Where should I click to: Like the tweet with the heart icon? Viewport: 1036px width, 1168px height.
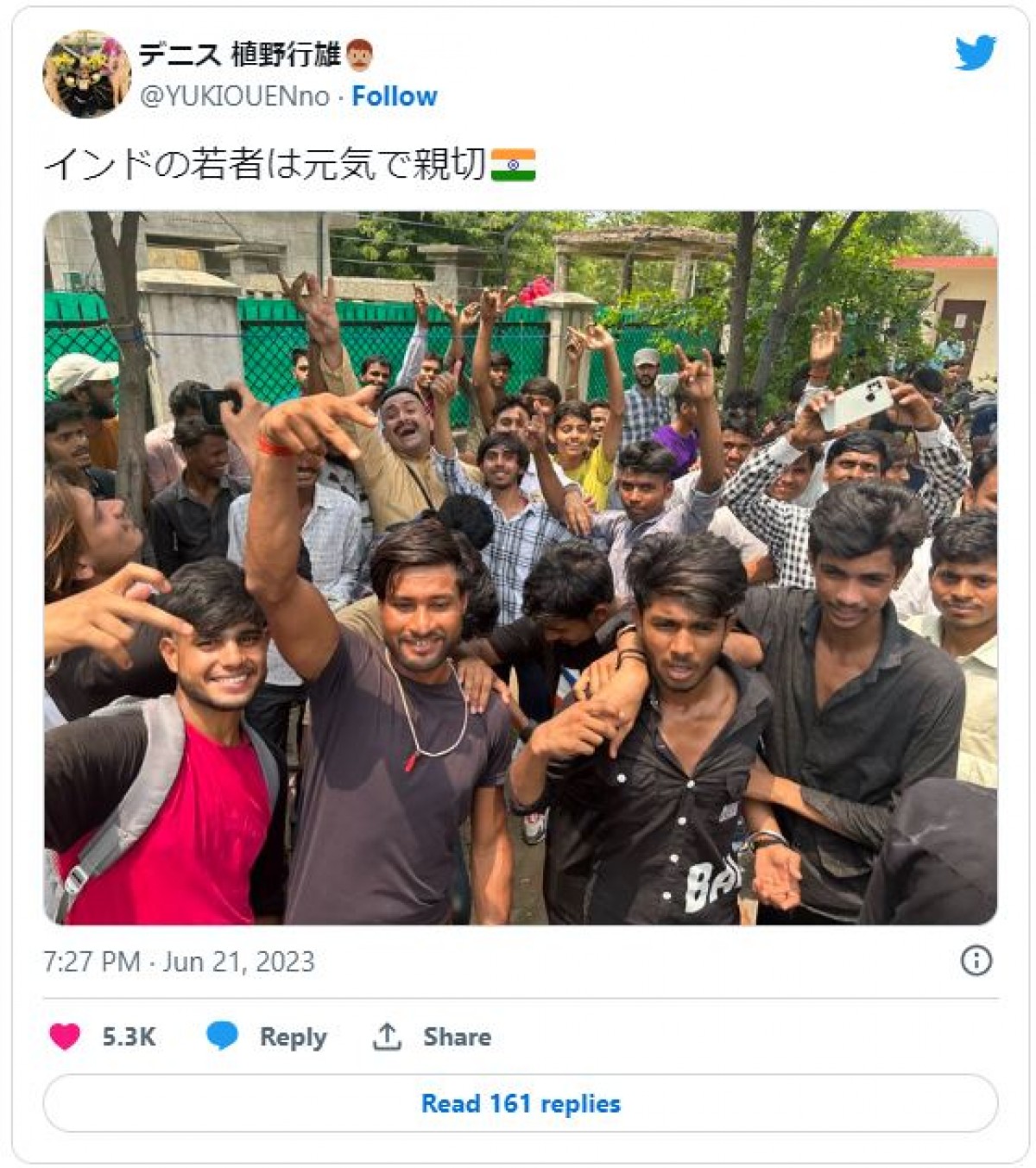(65, 1036)
